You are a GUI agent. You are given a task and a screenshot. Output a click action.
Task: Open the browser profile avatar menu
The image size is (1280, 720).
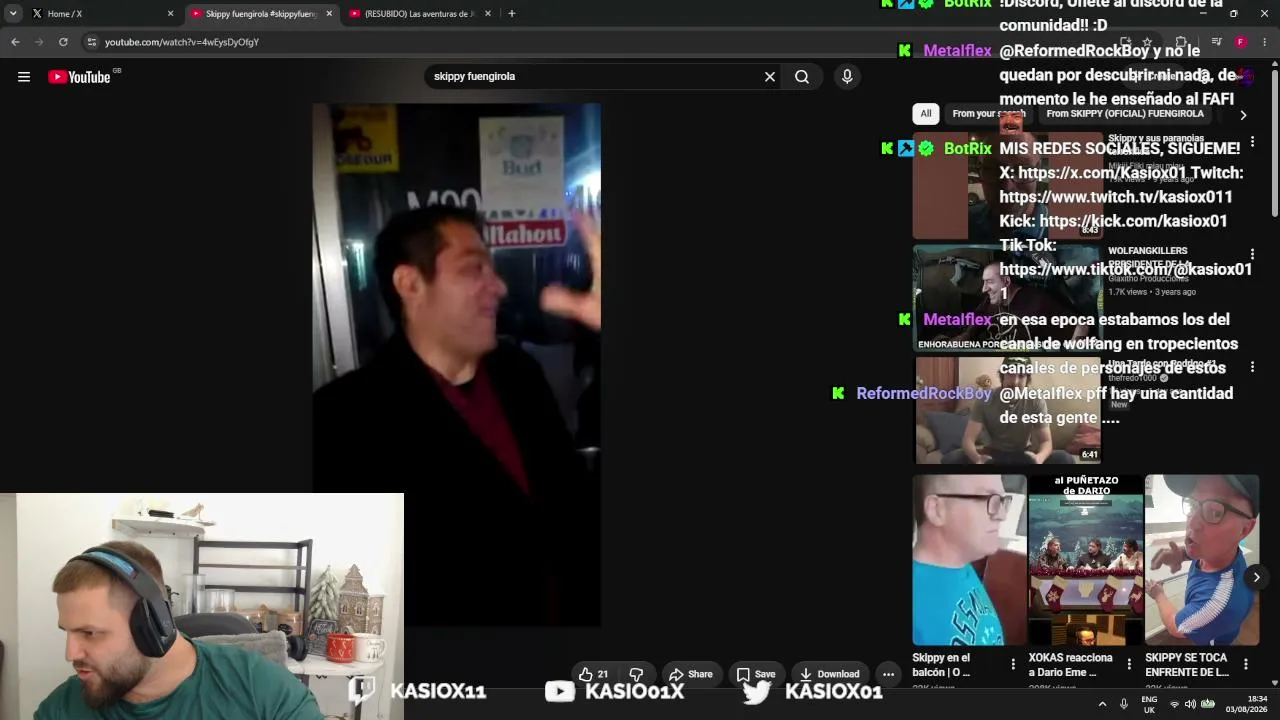pyautogui.click(x=1240, y=42)
